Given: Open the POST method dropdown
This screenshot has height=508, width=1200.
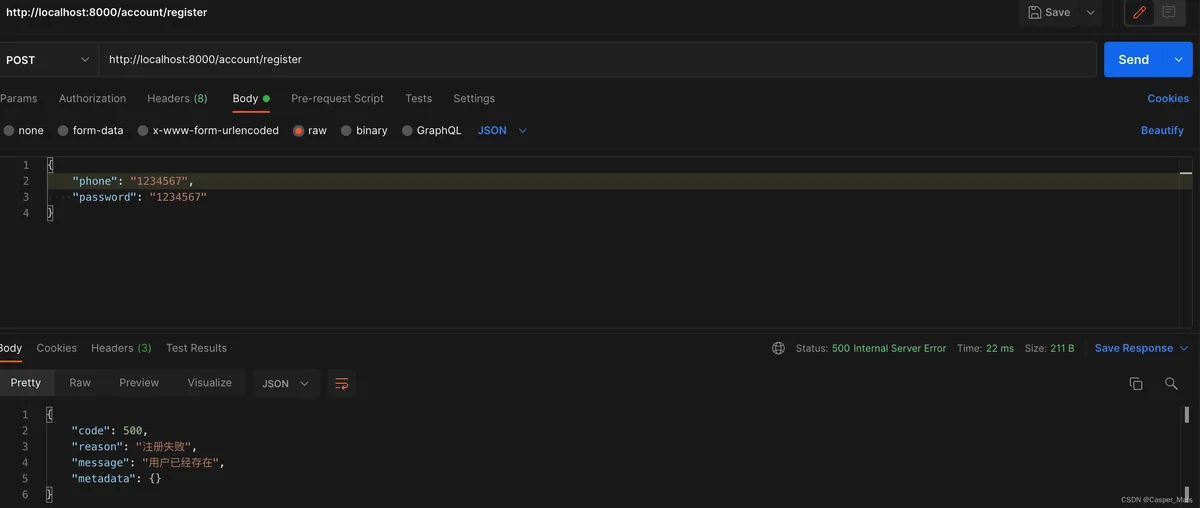Looking at the screenshot, I should [48, 60].
